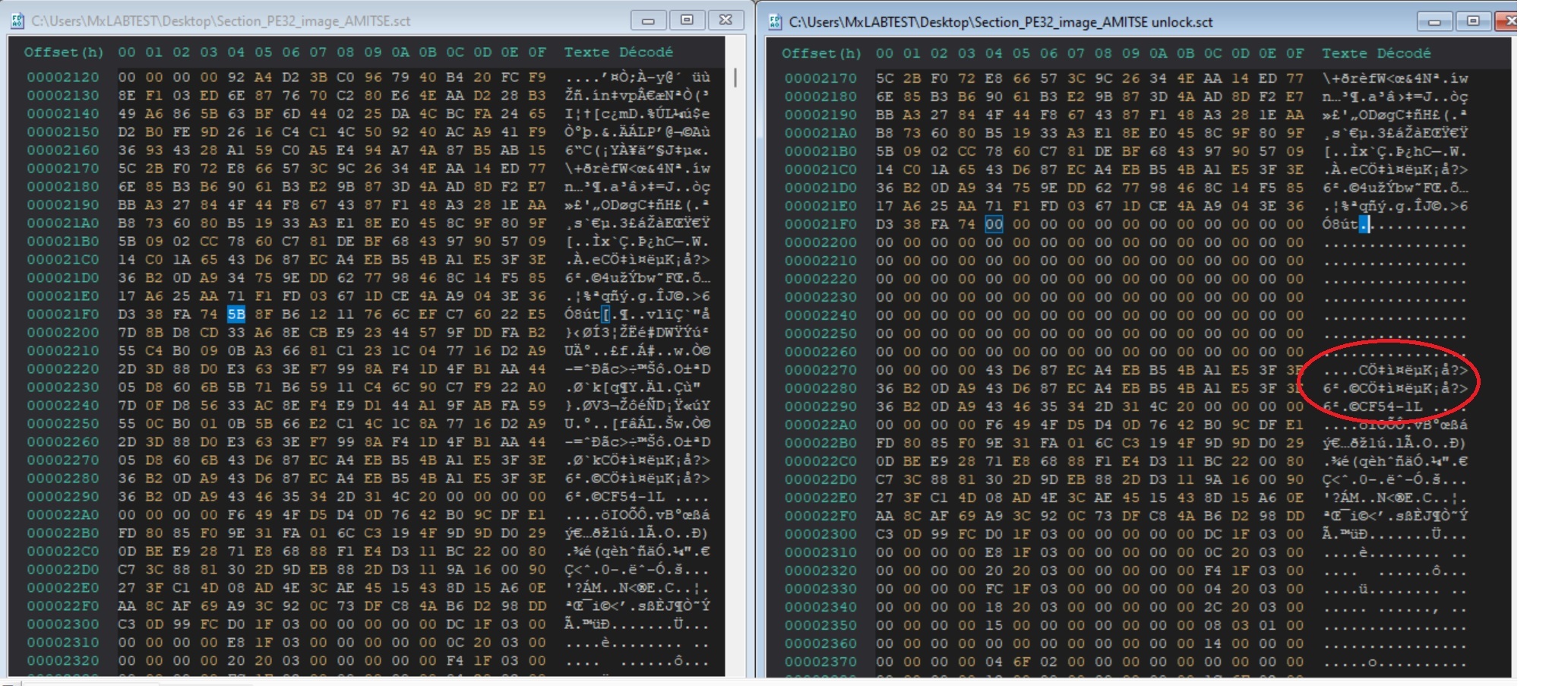Minimize the Section_PE32_image_AMITSE.sct window

[x=648, y=21]
